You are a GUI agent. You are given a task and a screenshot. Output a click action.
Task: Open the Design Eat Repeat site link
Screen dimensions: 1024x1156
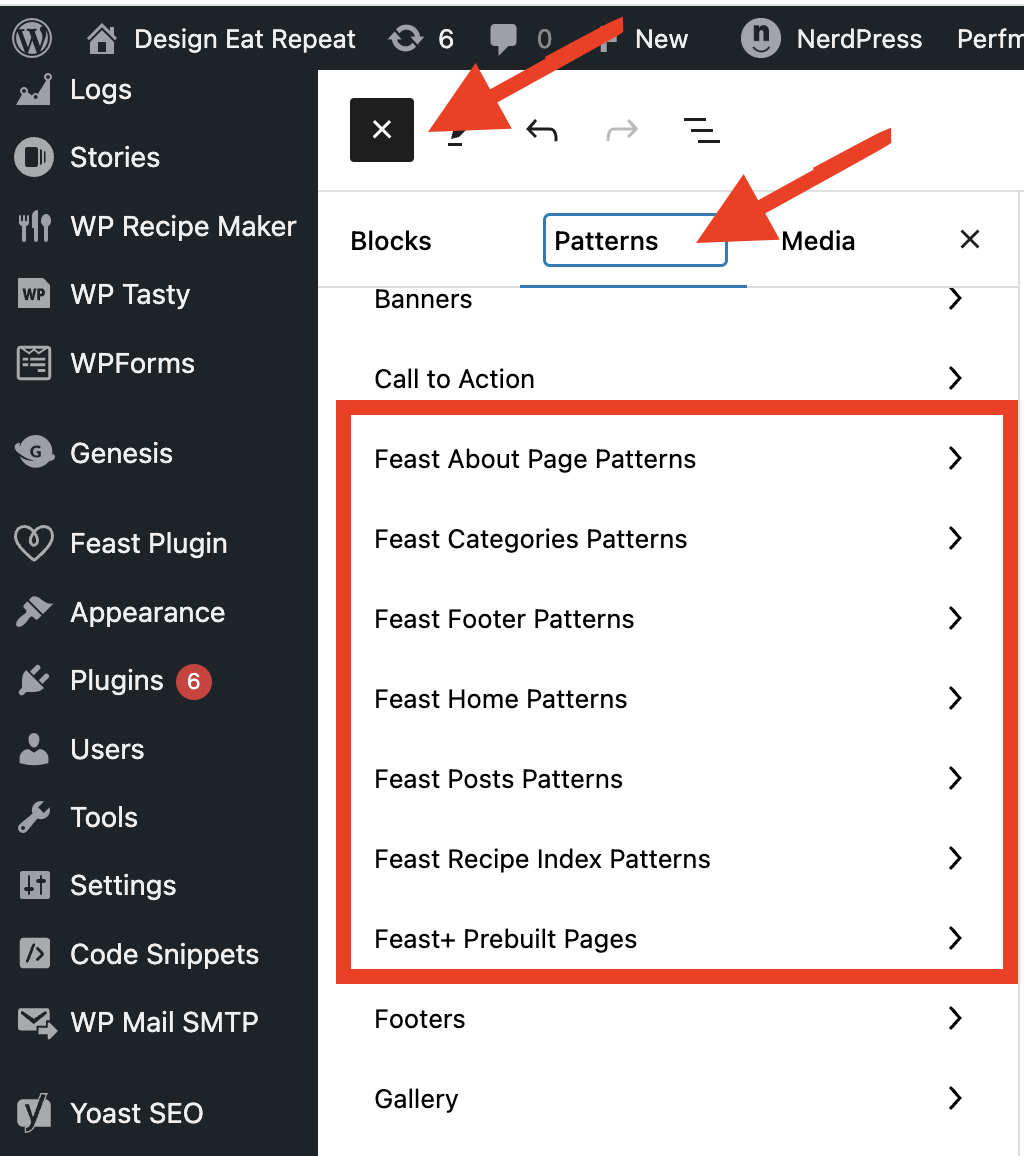(x=244, y=39)
